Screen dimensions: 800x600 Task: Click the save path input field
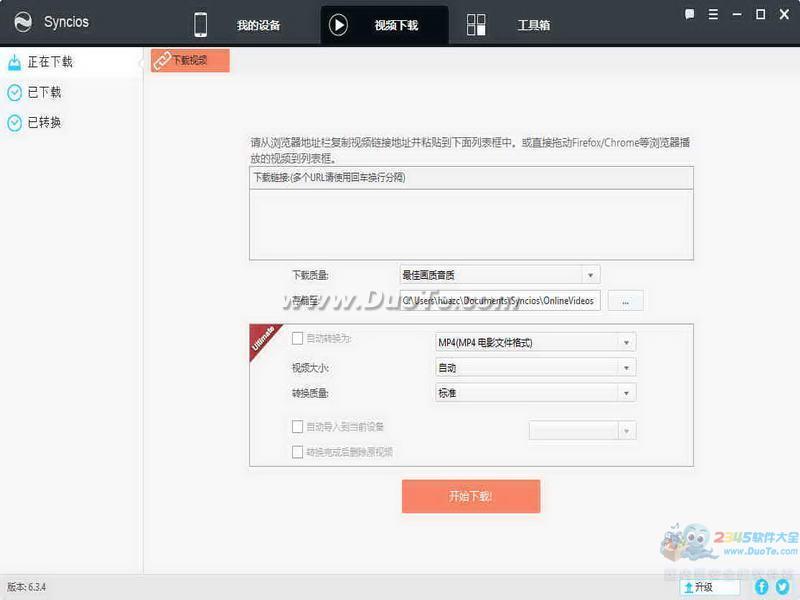click(x=500, y=301)
